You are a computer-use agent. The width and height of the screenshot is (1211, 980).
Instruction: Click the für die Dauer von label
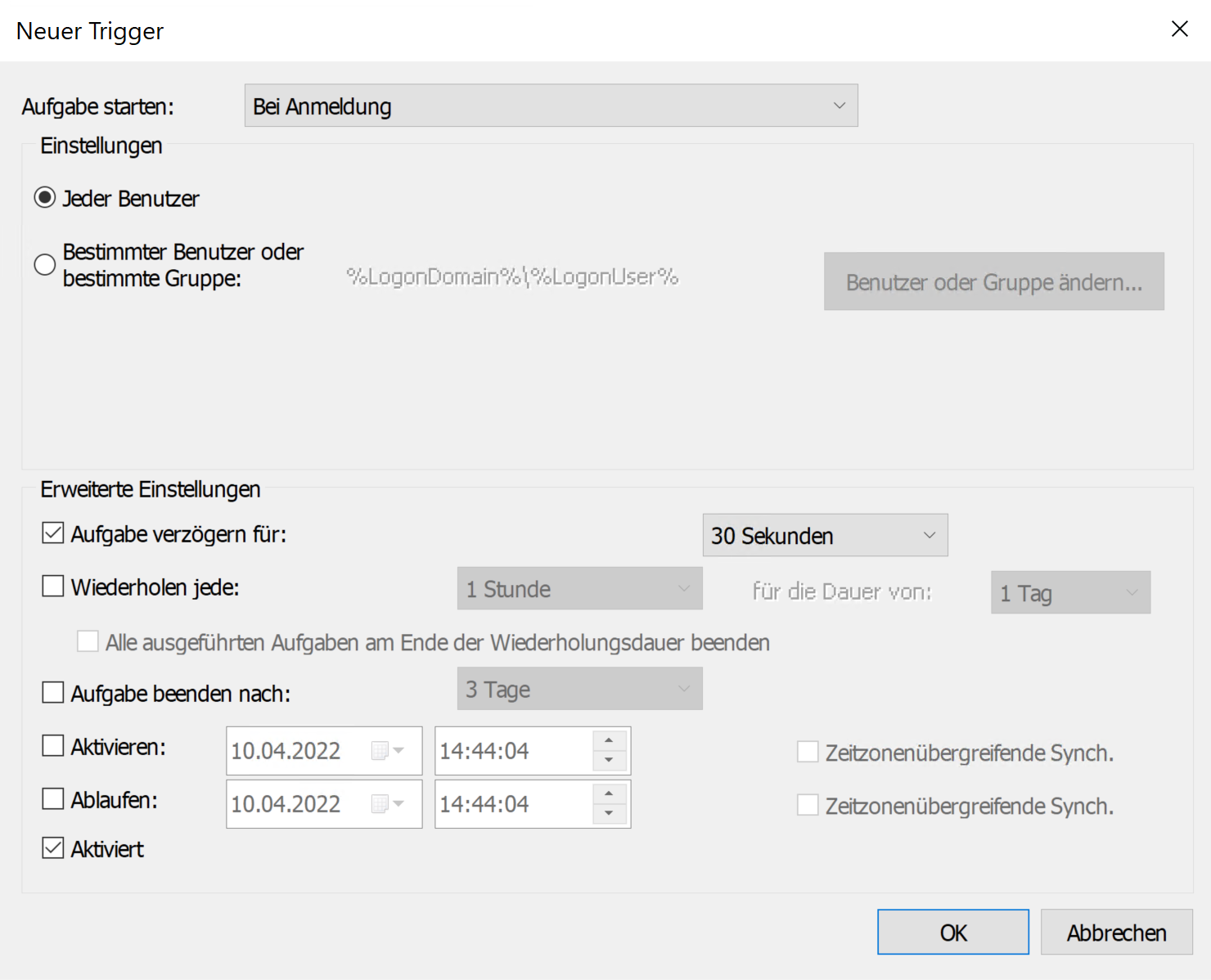842,591
